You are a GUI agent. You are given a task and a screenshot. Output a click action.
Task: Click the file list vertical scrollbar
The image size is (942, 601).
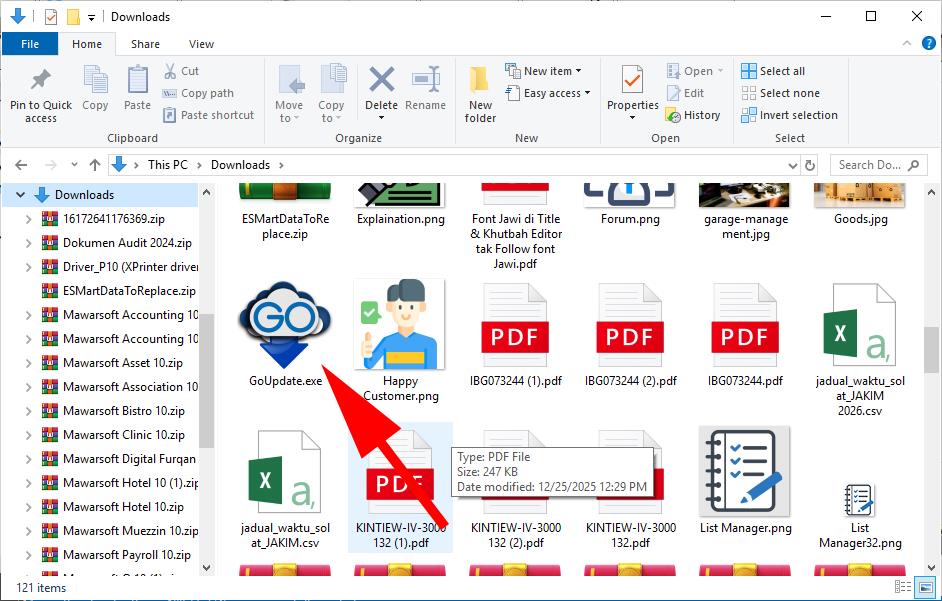click(932, 350)
